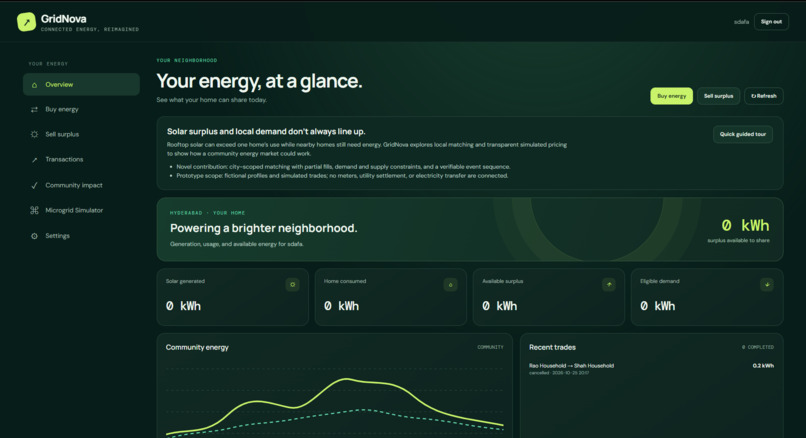Click the green Buy energy button
806x438 pixels.
pyautogui.click(x=671, y=96)
